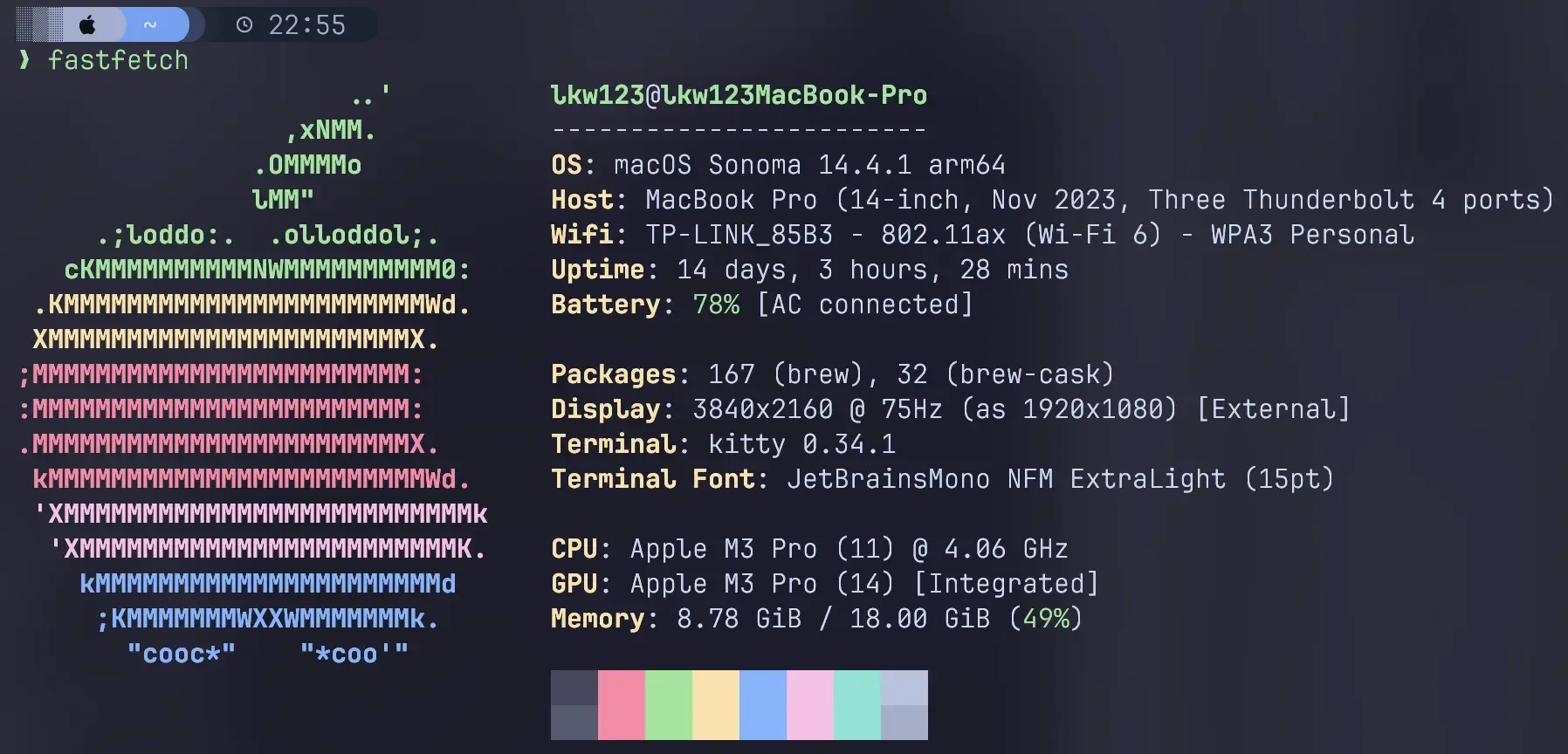Click the pink color block in the palette
Image resolution: width=1568 pixels, height=754 pixels.
click(622, 705)
